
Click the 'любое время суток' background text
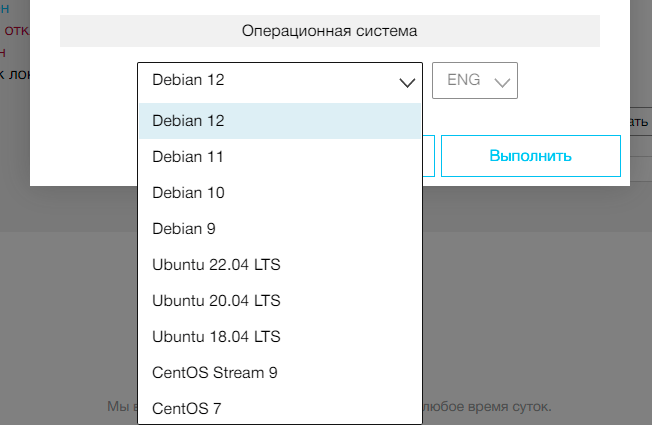[488, 407]
